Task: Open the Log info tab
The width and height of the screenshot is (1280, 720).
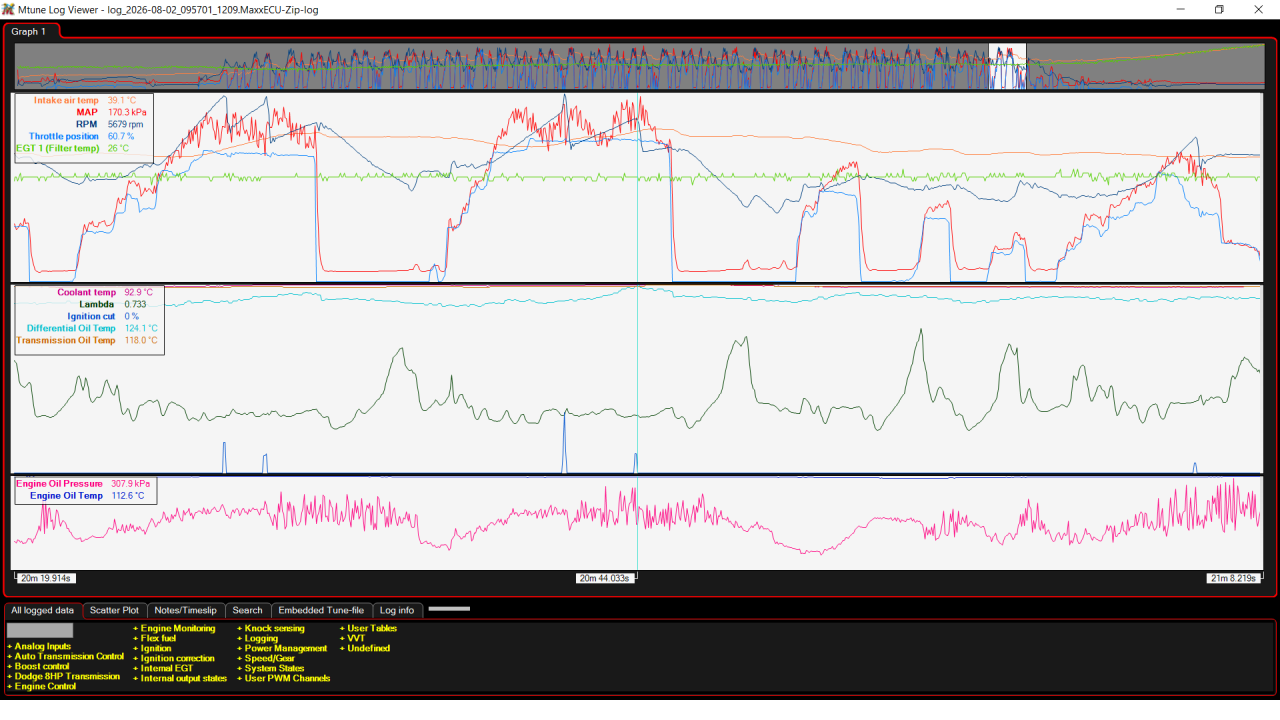Action: (x=397, y=610)
